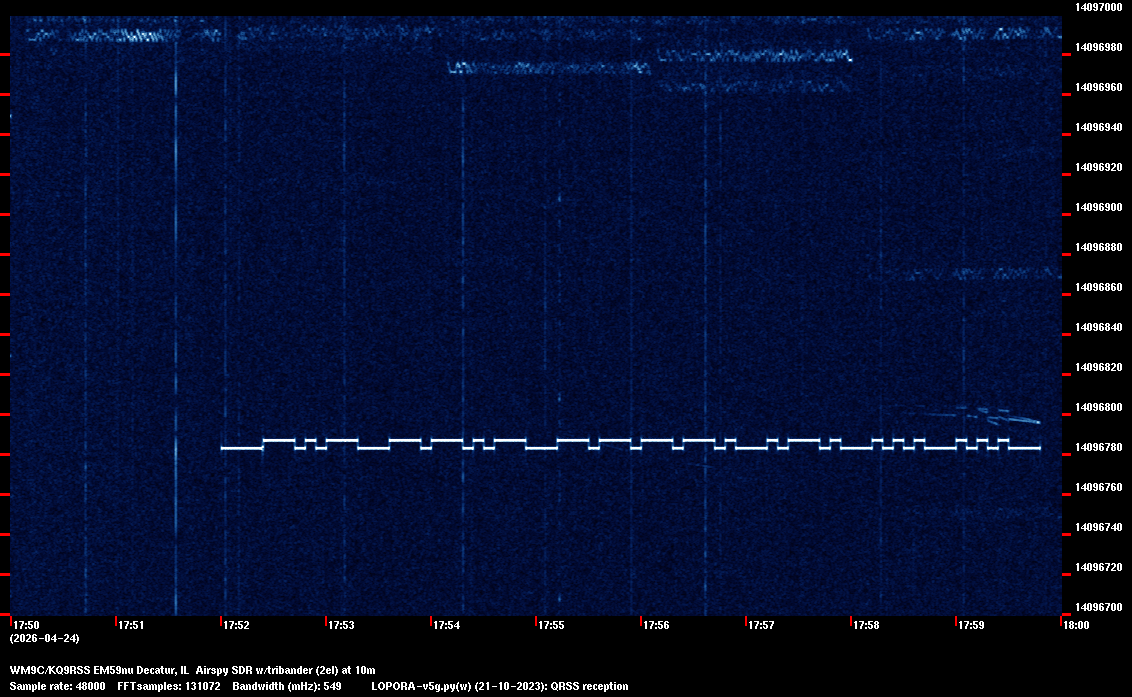Click the (2026-04-24) date text
1132x697 pixels.
tap(44, 638)
